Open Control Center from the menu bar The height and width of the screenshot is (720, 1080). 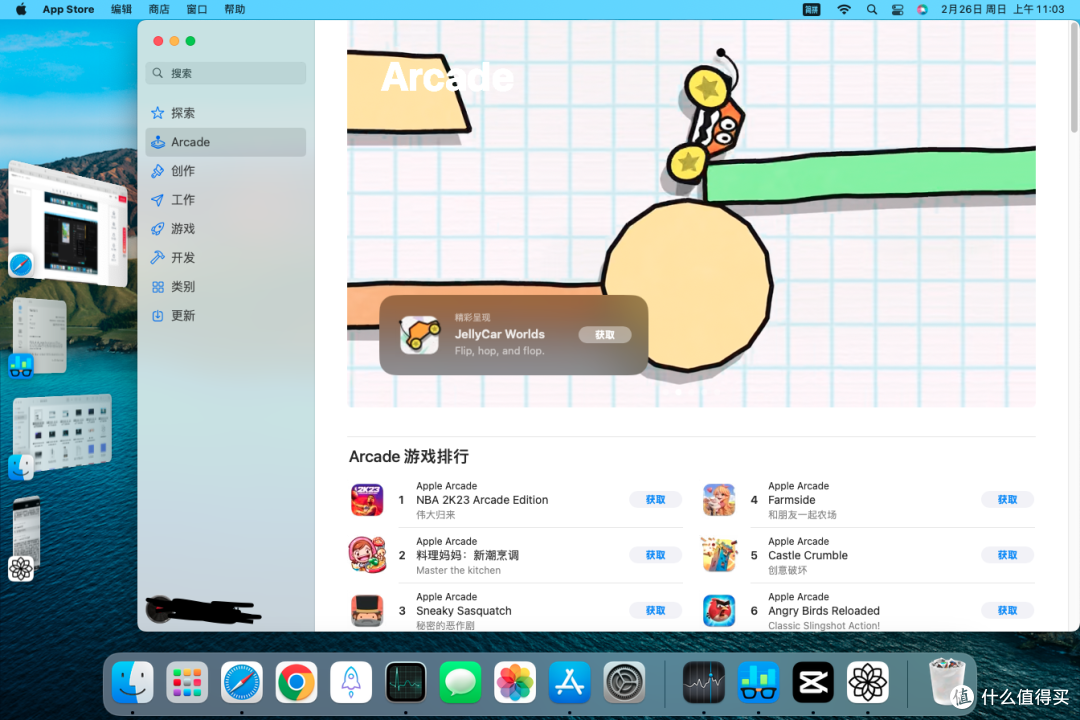(x=897, y=10)
